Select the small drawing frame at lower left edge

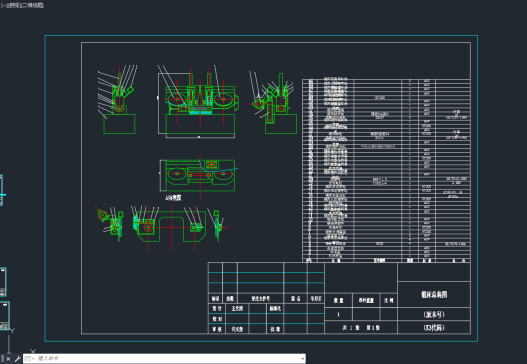[x=4, y=316]
